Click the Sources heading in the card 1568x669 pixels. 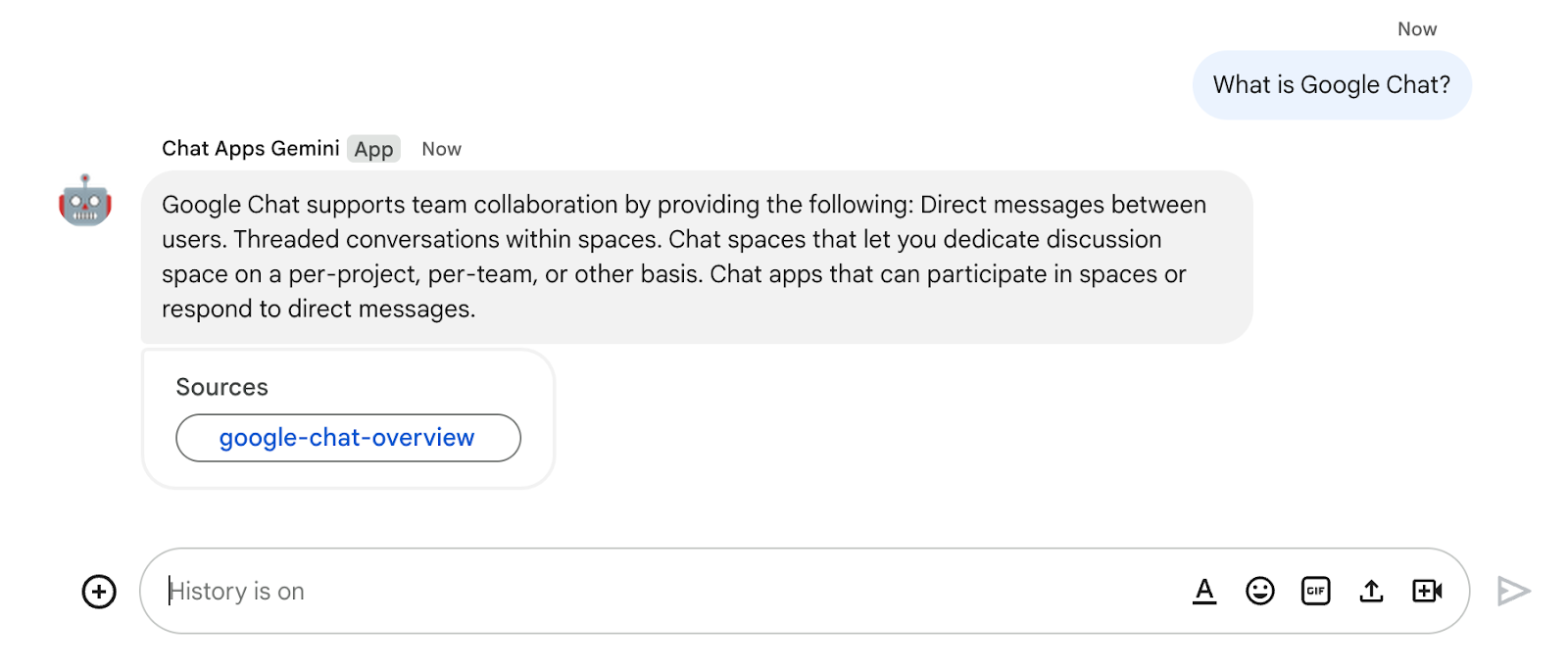(x=222, y=387)
